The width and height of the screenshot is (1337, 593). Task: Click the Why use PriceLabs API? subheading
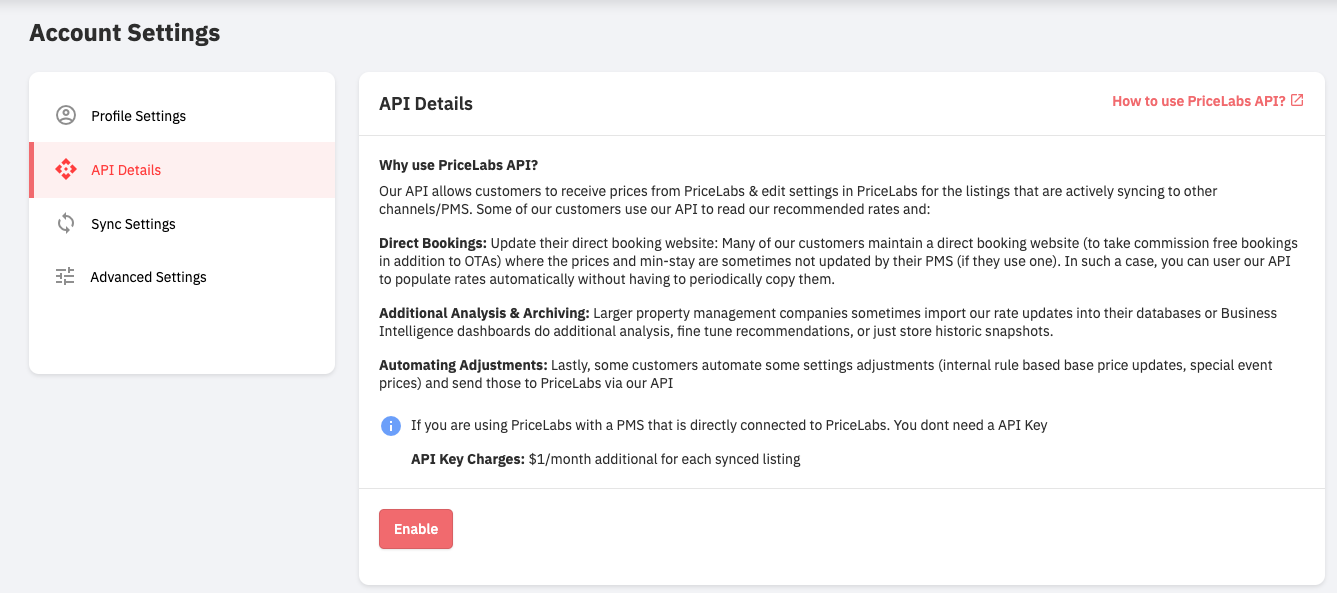point(459,165)
